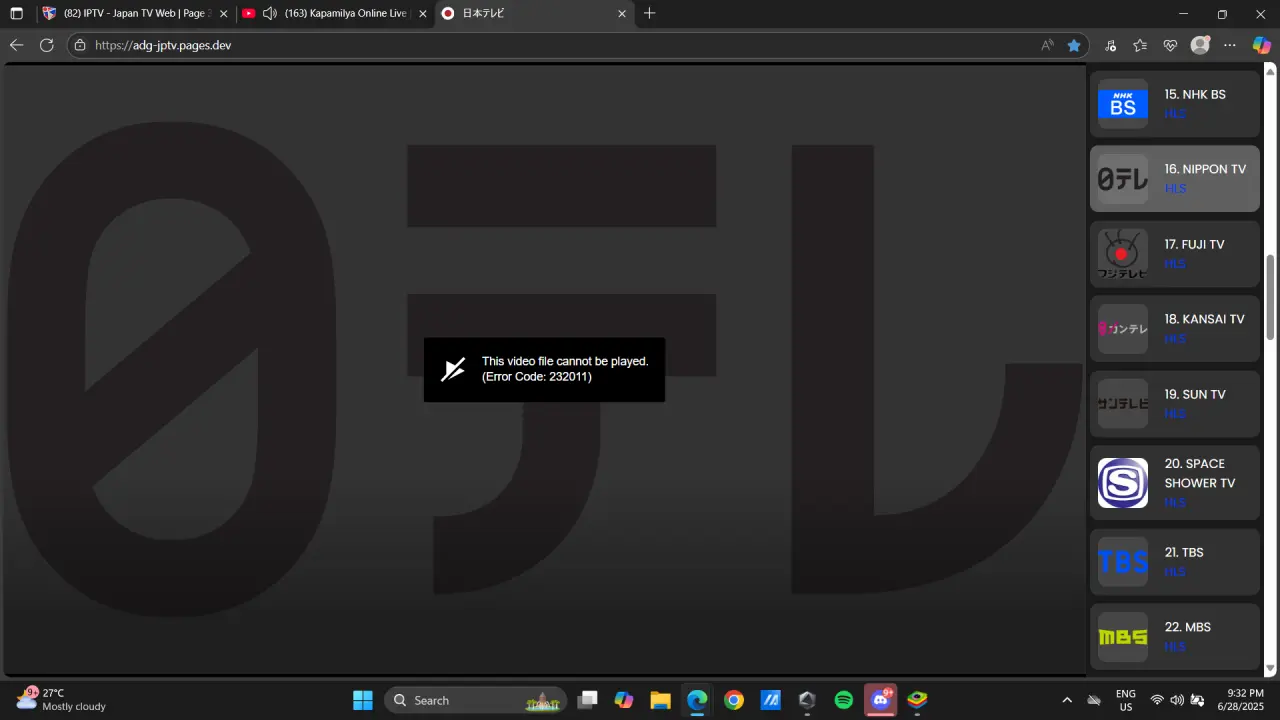Open Task View on the taskbar
The image size is (1280, 720).
(x=588, y=700)
